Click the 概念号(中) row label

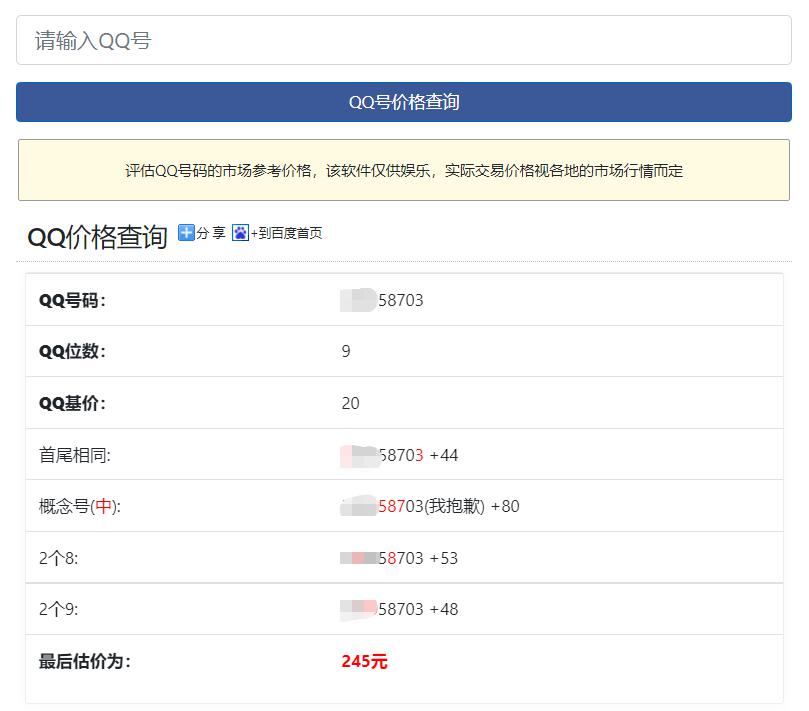79,507
